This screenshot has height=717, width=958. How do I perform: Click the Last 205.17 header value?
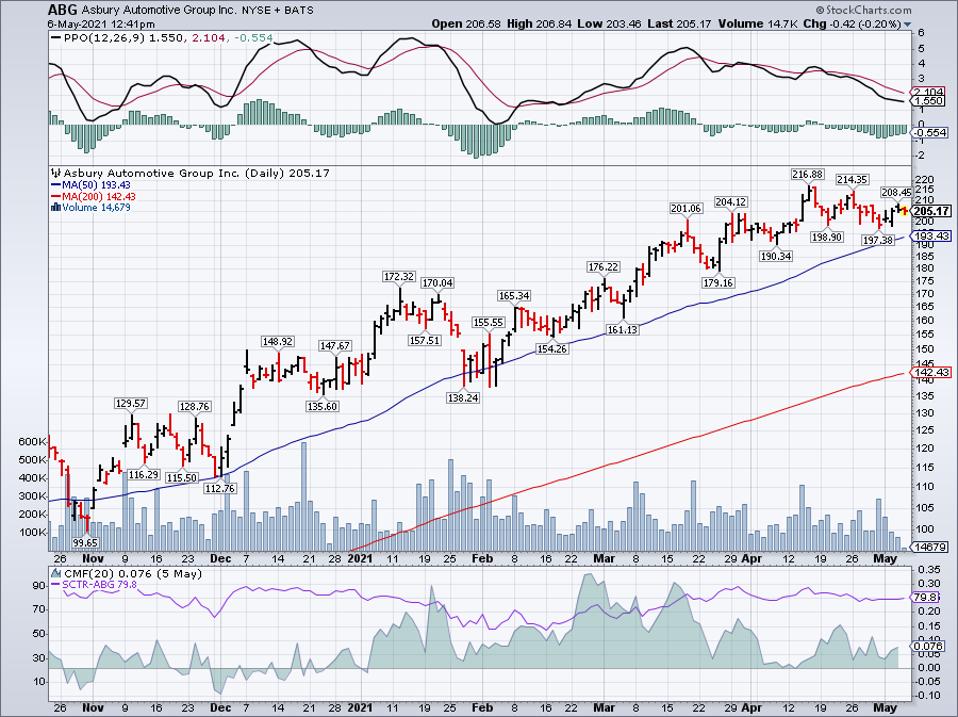(x=680, y=24)
